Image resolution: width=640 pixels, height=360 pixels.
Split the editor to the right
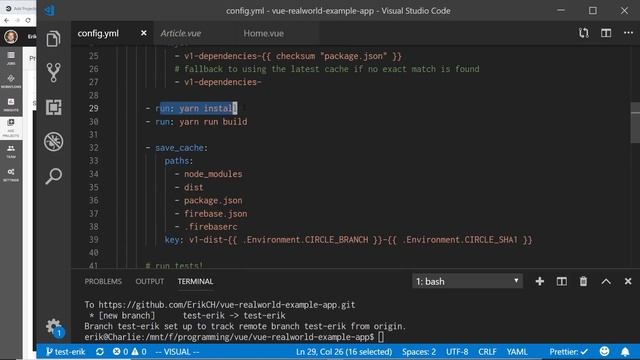(606, 33)
